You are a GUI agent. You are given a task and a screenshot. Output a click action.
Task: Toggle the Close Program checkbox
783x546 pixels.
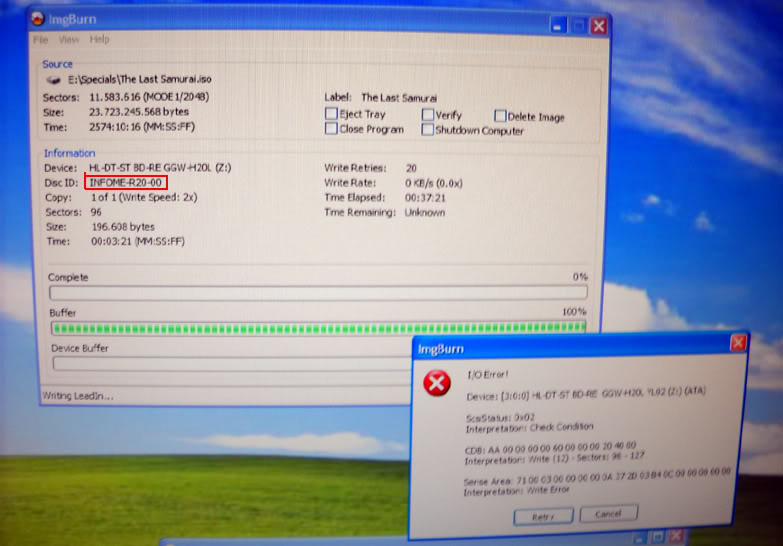(331, 128)
